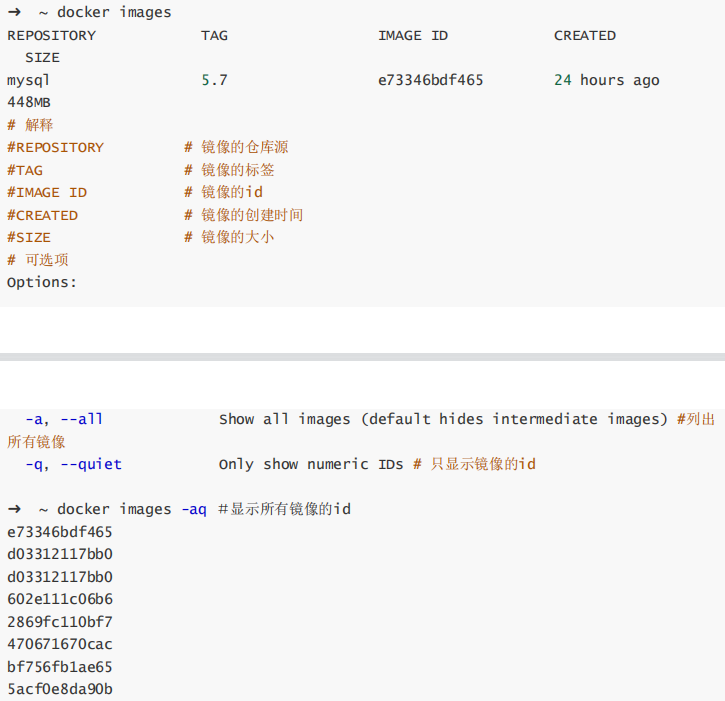Click the 'Options:' line
725x701 pixels.
[x=42, y=282]
